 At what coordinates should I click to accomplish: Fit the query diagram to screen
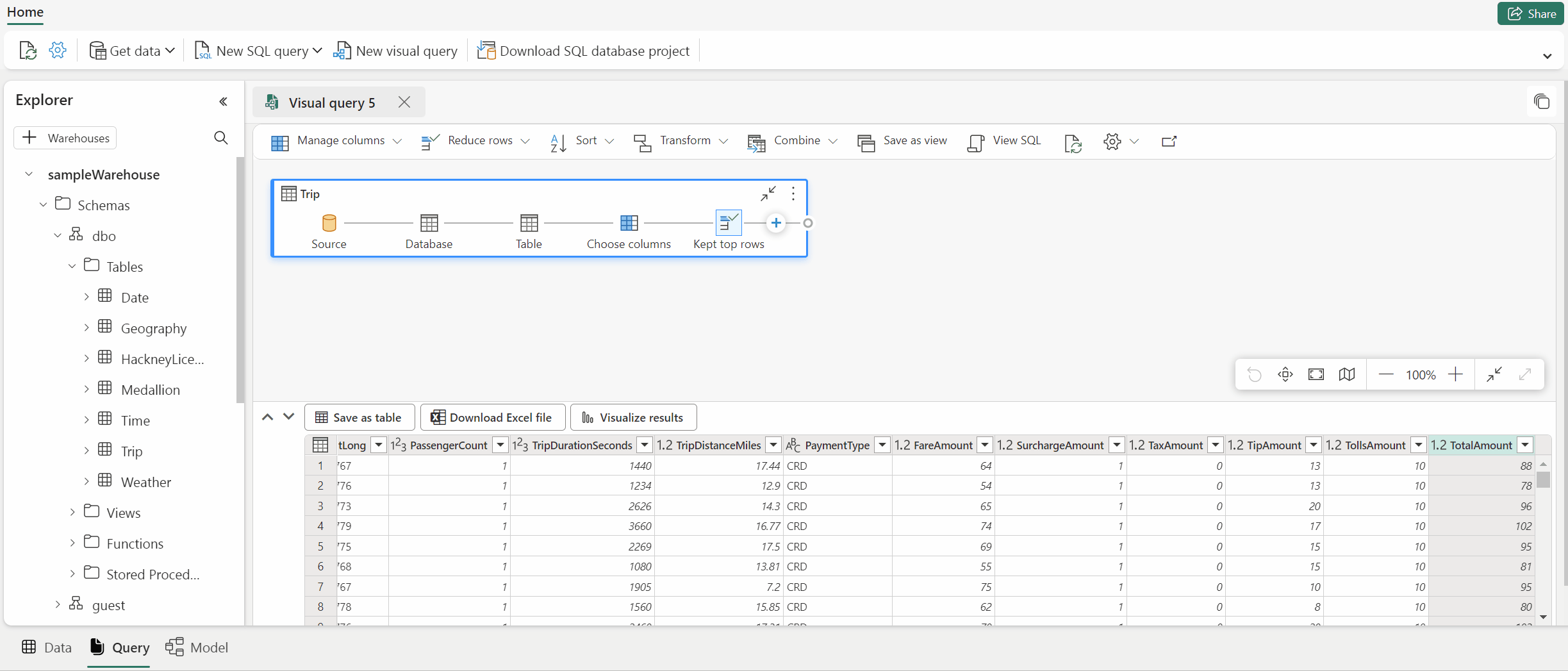pyautogui.click(x=1316, y=374)
